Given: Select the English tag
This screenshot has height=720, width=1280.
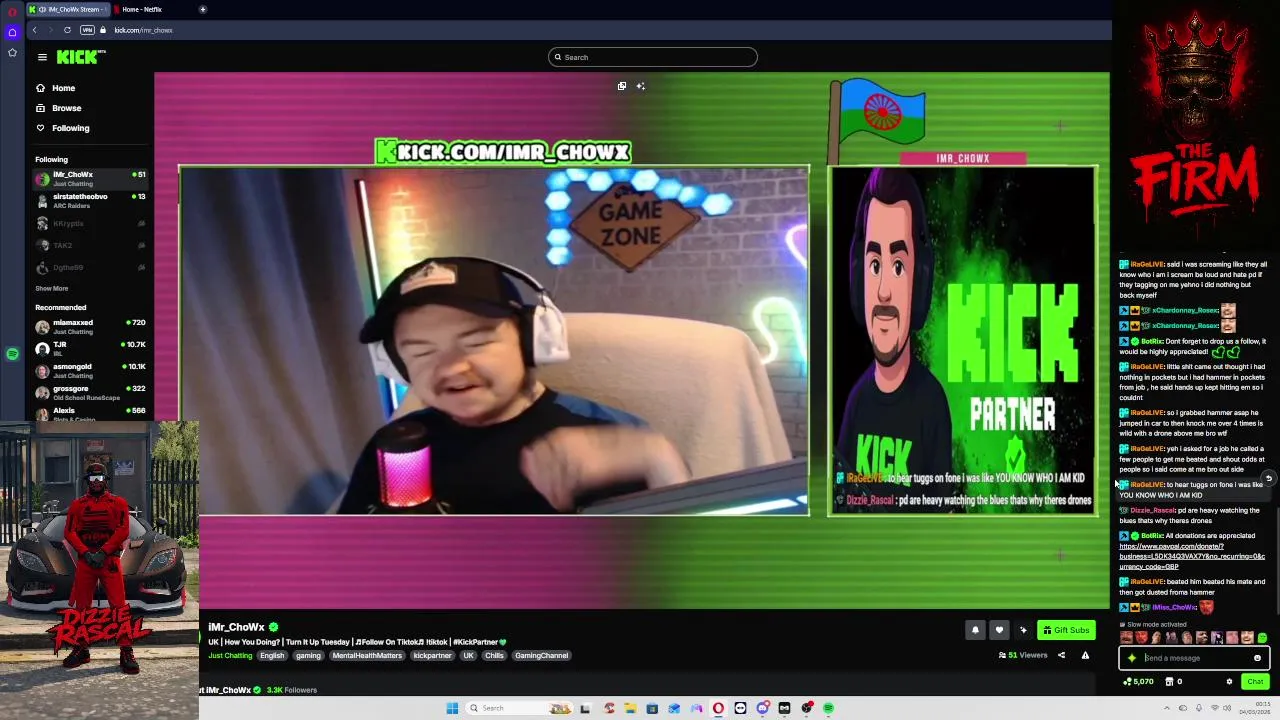Looking at the screenshot, I should pyautogui.click(x=272, y=656).
